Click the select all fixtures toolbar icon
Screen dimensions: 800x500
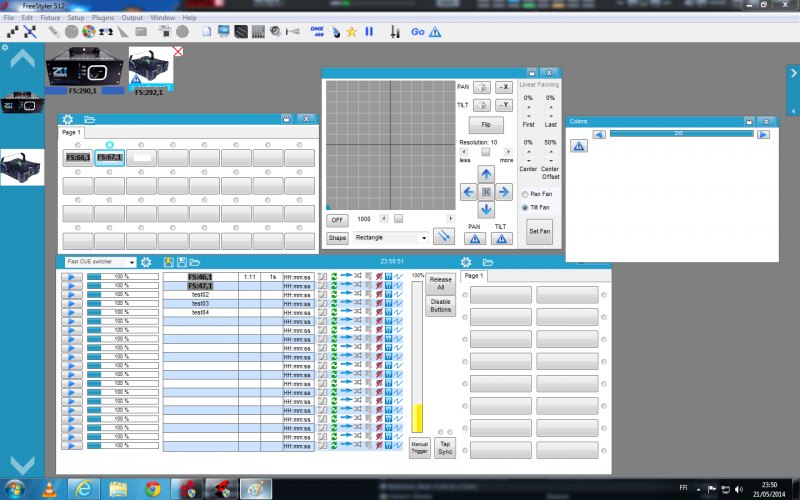click(13, 32)
